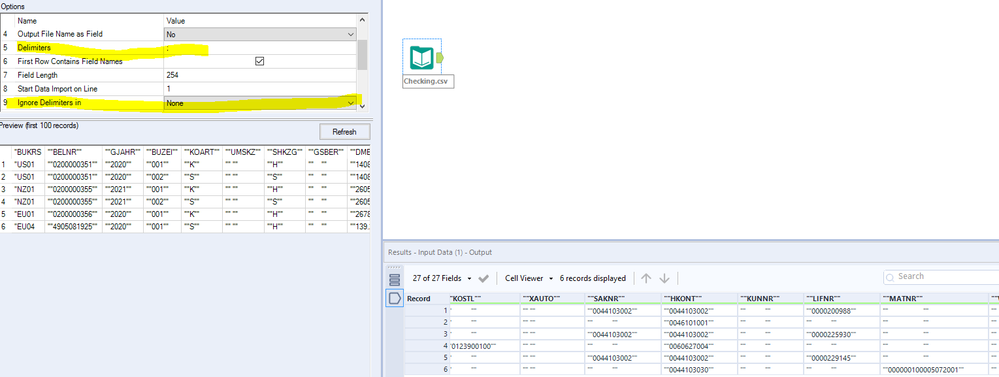Viewport: 999px width, 377px height.
Task: Select the Delimiters option row label
Action: point(34,48)
